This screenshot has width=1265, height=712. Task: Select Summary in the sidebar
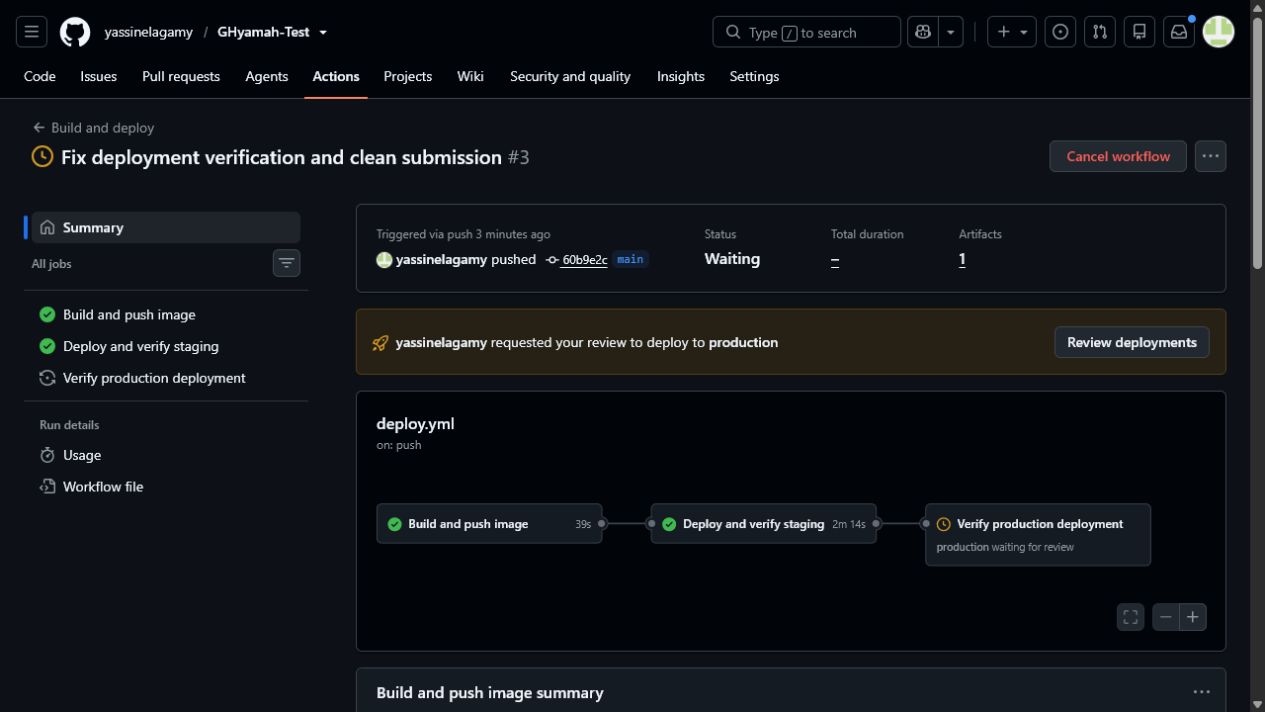[x=166, y=227]
